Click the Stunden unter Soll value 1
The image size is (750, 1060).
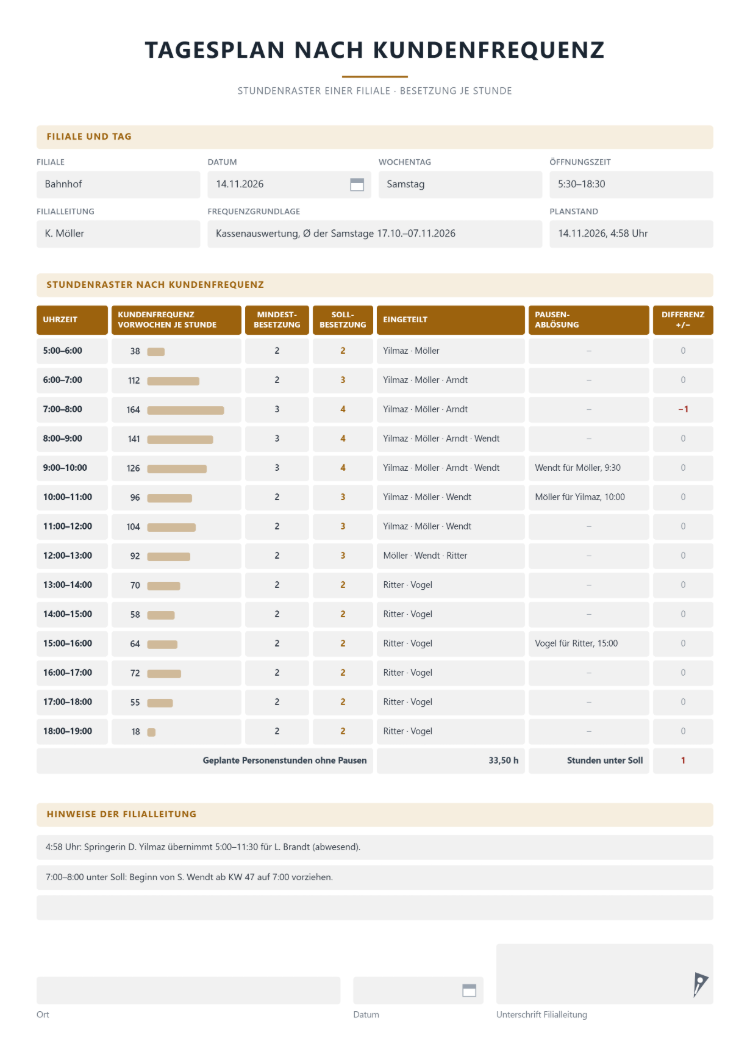click(682, 761)
